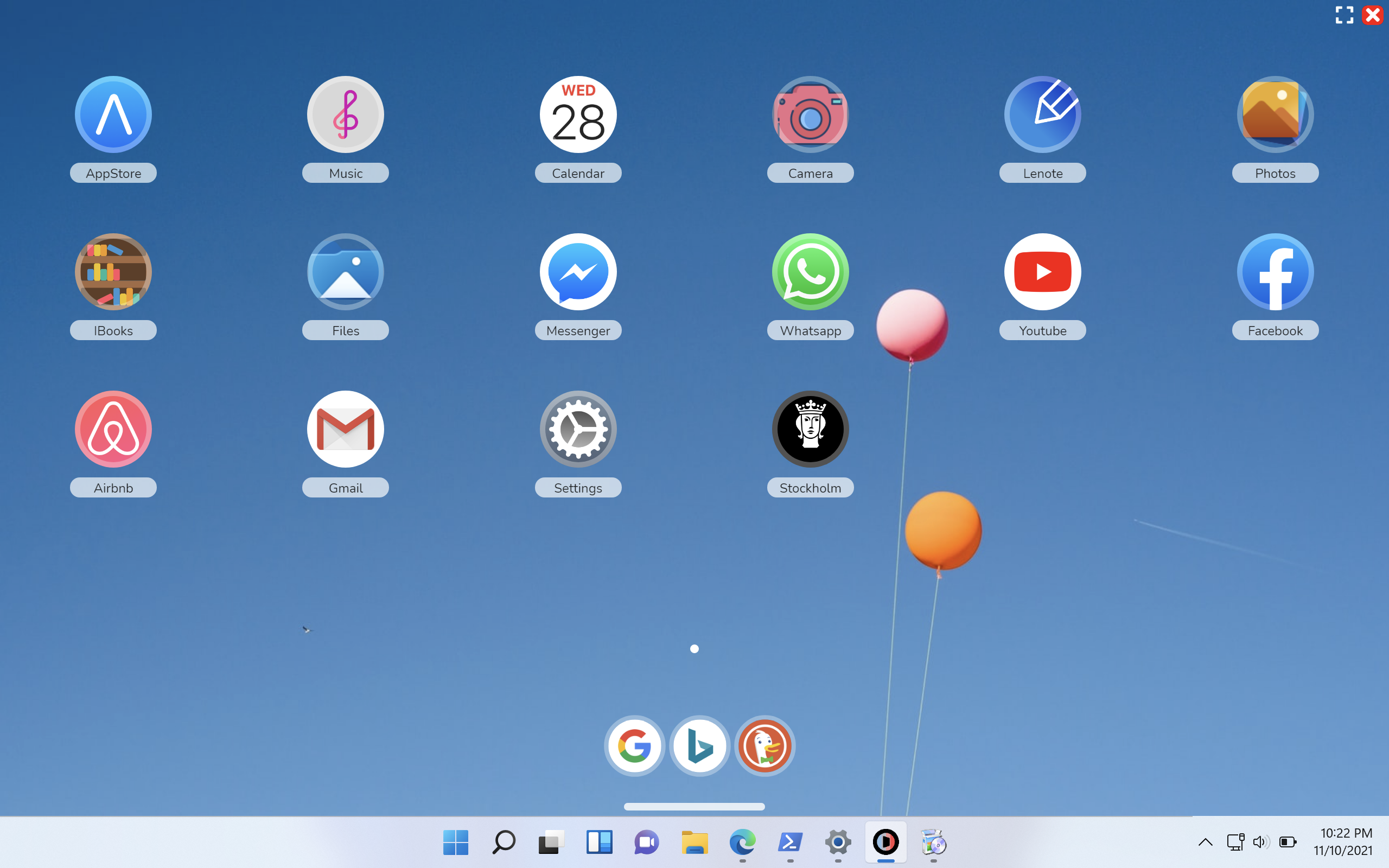Open the Airbnb app icon
The image size is (1389, 868).
tap(113, 430)
